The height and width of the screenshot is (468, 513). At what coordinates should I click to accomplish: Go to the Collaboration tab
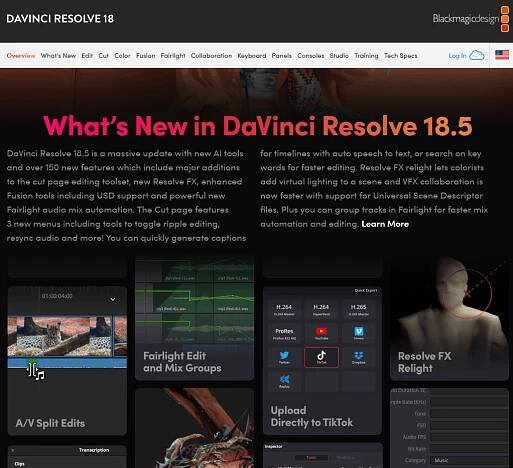point(211,56)
